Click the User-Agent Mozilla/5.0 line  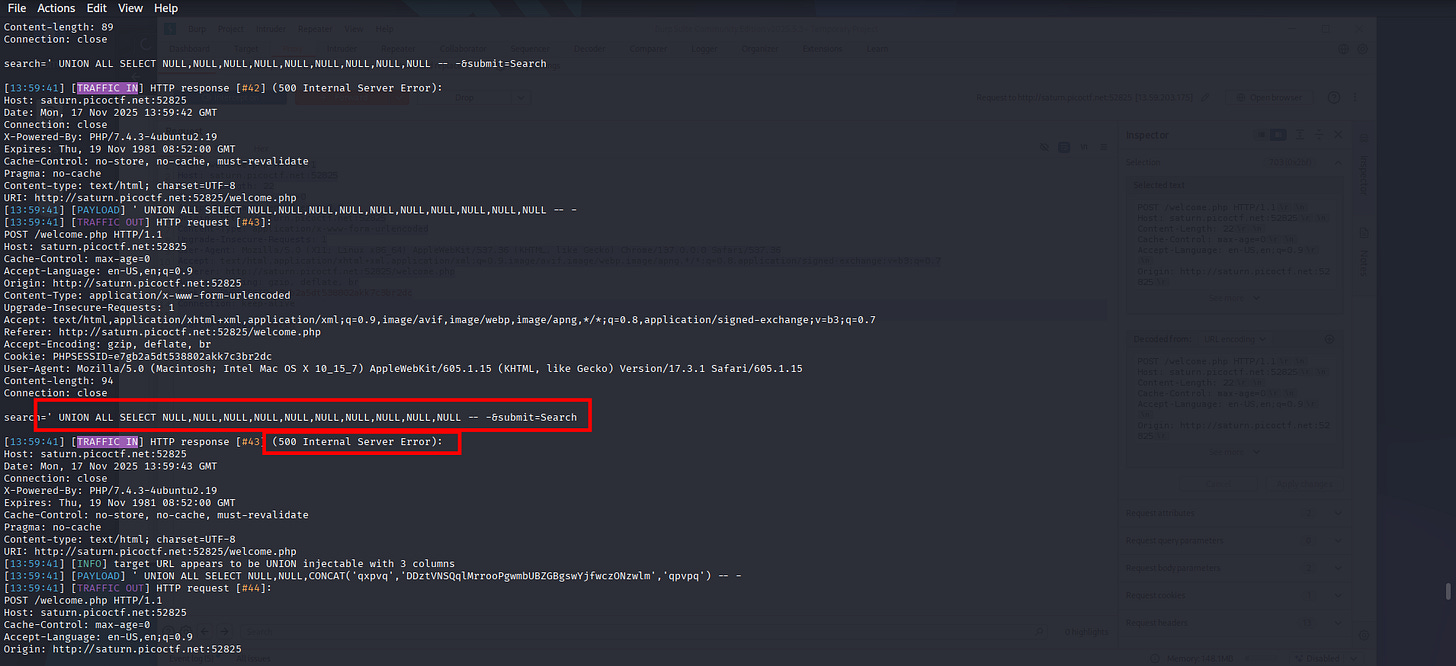click(403, 368)
